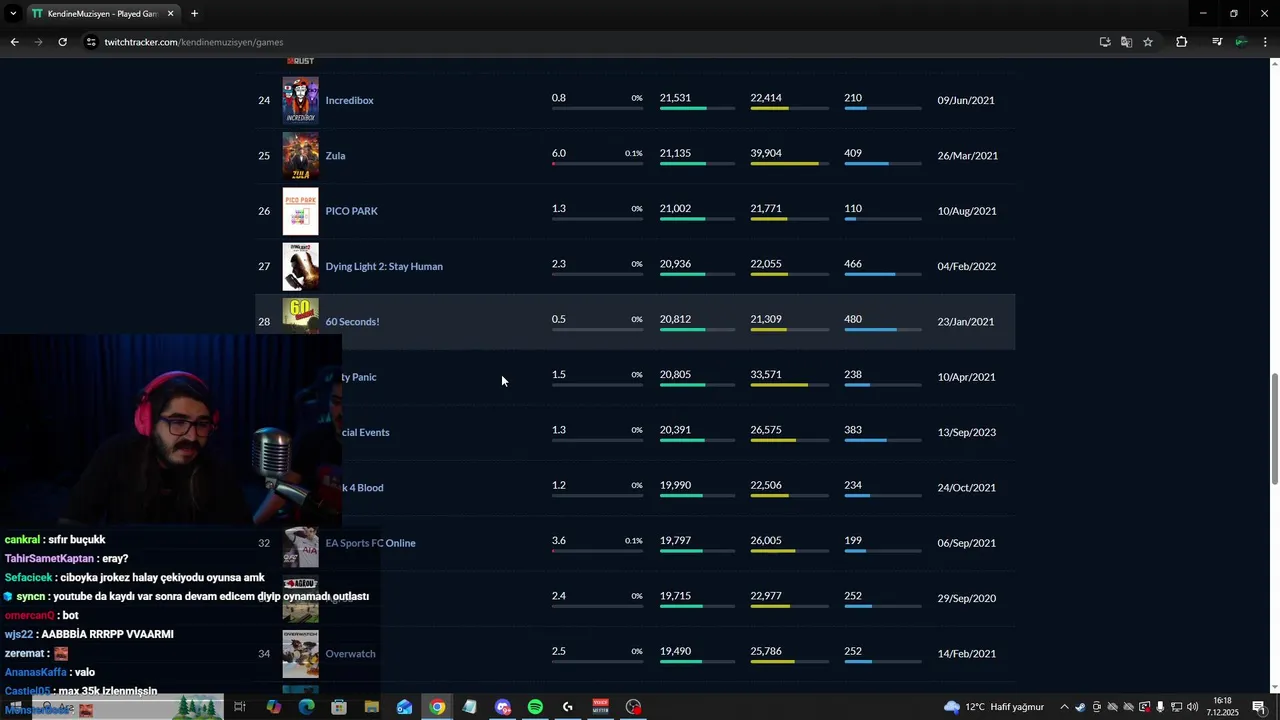Screen dimensions: 1280x720
Task: Open the Chrome media control icon
Action: pos(1217,42)
